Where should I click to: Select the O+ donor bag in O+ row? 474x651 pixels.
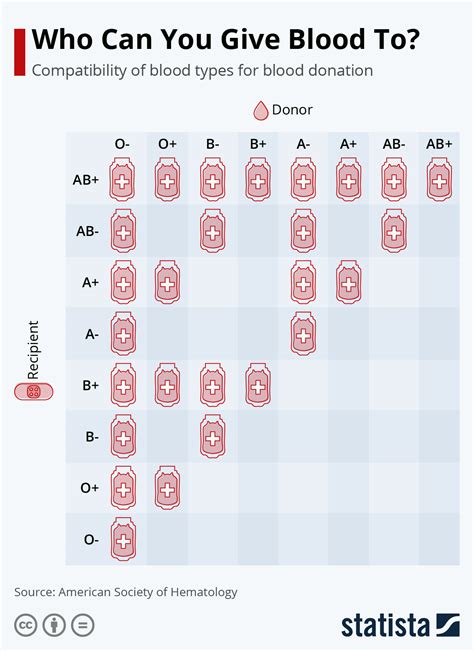click(168, 488)
